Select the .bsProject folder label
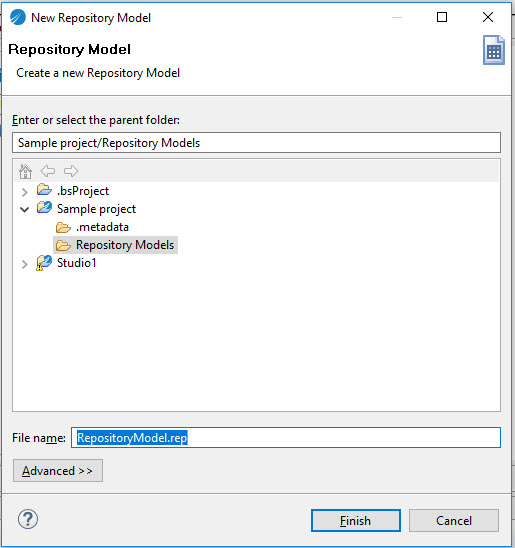This screenshot has width=515, height=548. click(83, 191)
